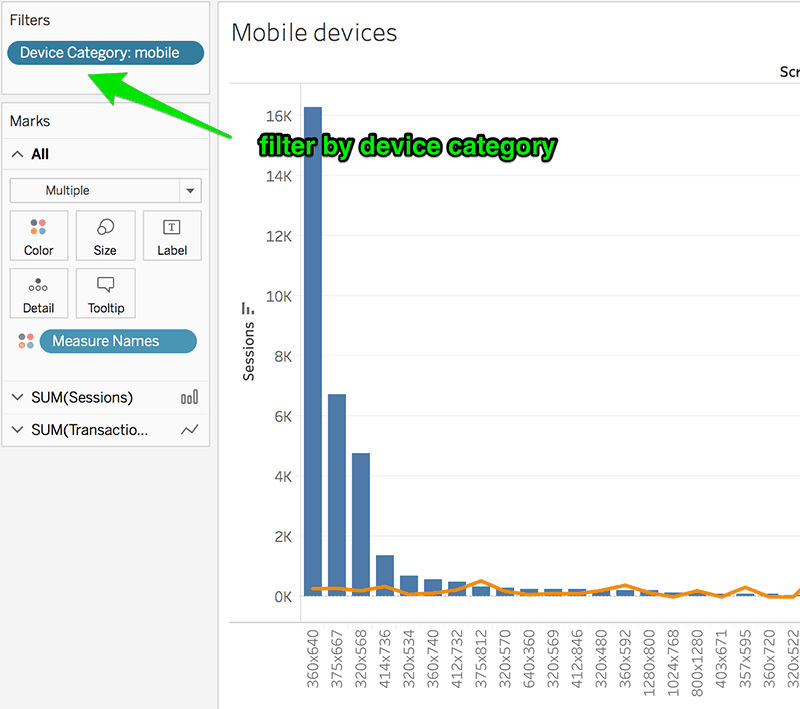
Task: Click the 412x732 axis label
Action: tap(457, 659)
